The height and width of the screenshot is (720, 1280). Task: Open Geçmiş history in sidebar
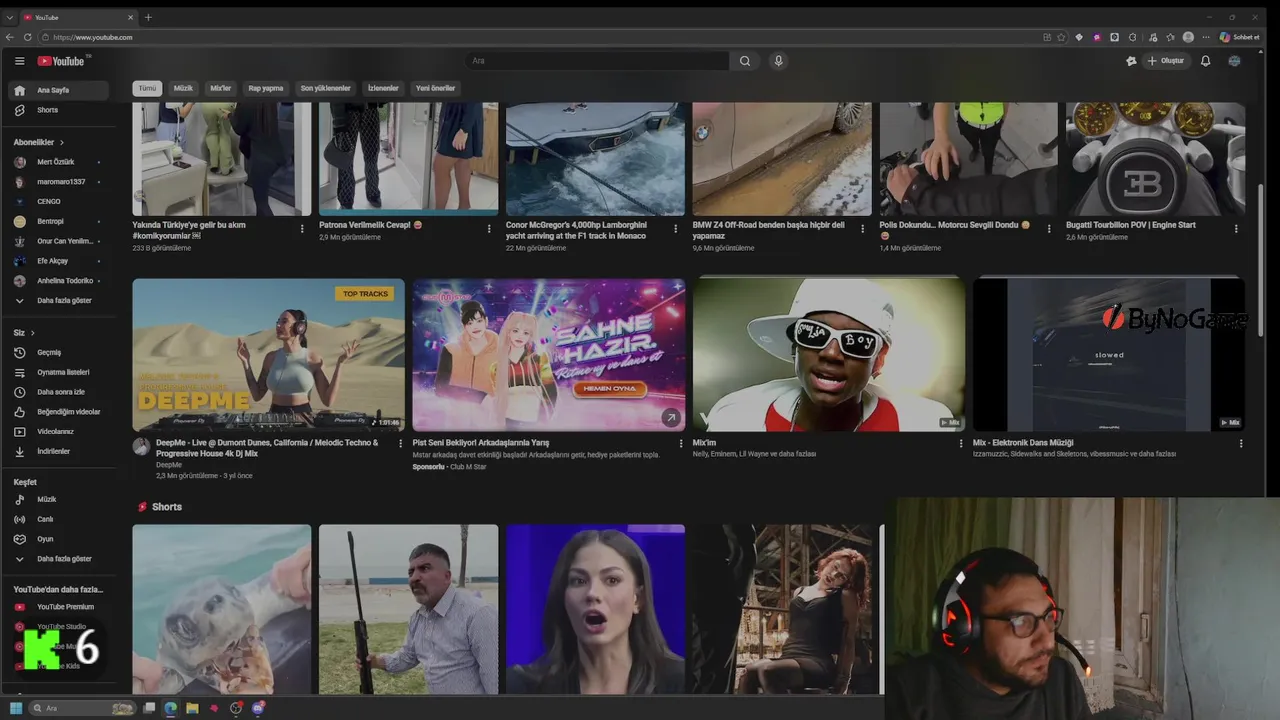tap(60, 352)
